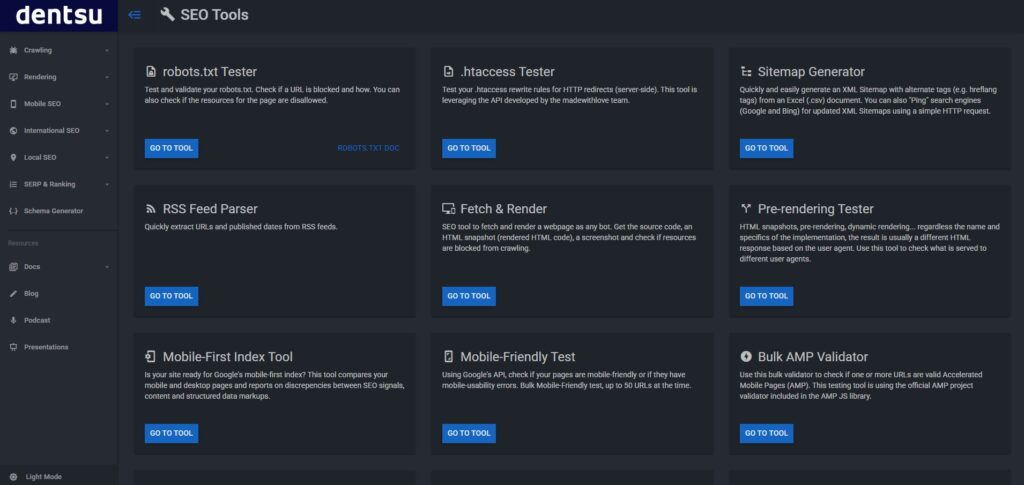Expand the Mobile SEO chevron
The height and width of the screenshot is (485, 1024).
click(x=107, y=104)
